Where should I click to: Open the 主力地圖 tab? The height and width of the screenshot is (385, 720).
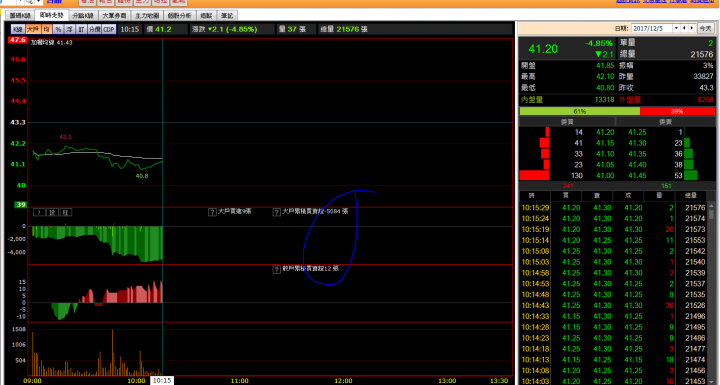tap(147, 16)
